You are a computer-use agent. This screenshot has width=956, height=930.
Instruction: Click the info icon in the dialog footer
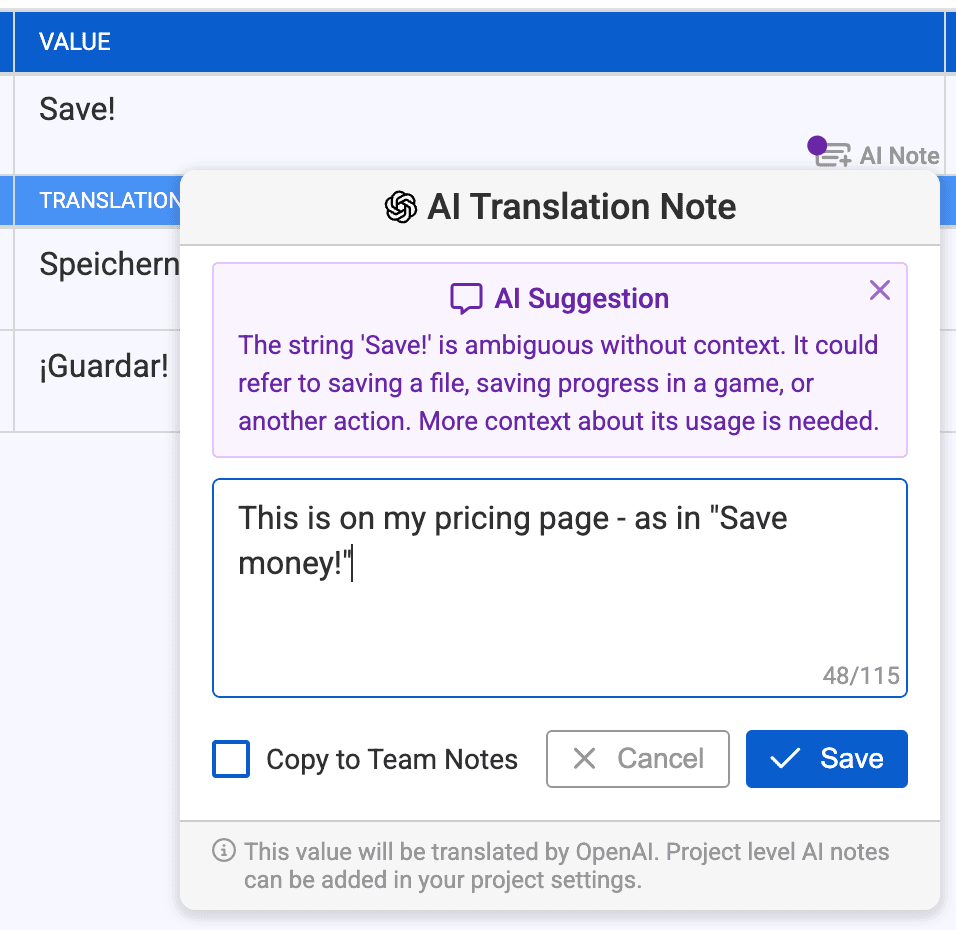[222, 852]
